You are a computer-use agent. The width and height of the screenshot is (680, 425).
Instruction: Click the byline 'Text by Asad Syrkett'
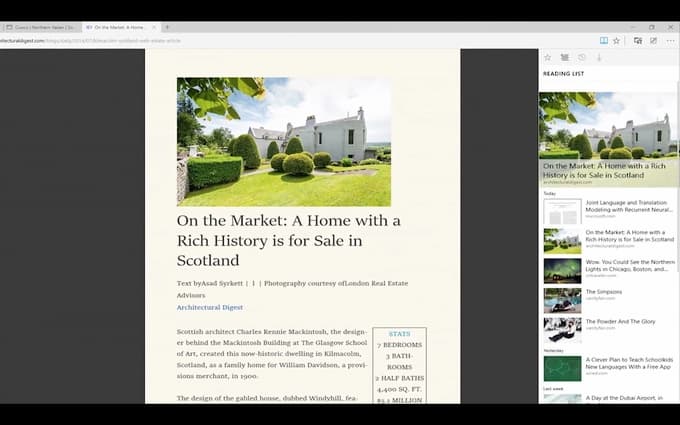(x=209, y=283)
